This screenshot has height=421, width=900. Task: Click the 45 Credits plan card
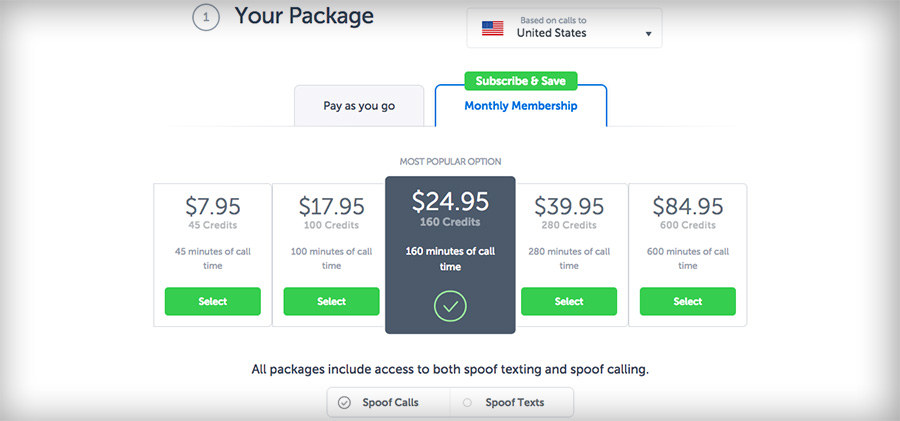point(212,255)
